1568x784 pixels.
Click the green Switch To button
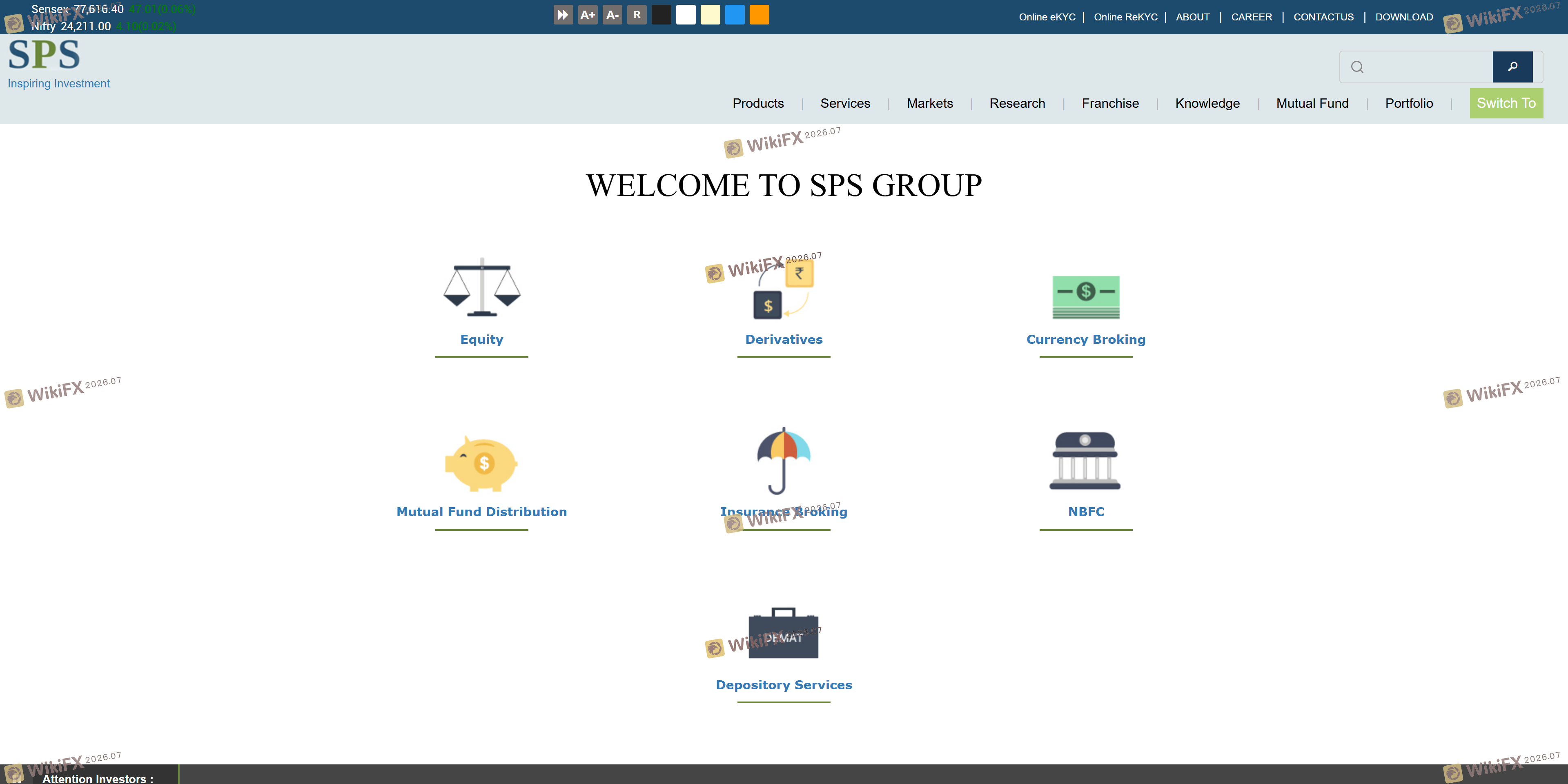pyautogui.click(x=1506, y=103)
